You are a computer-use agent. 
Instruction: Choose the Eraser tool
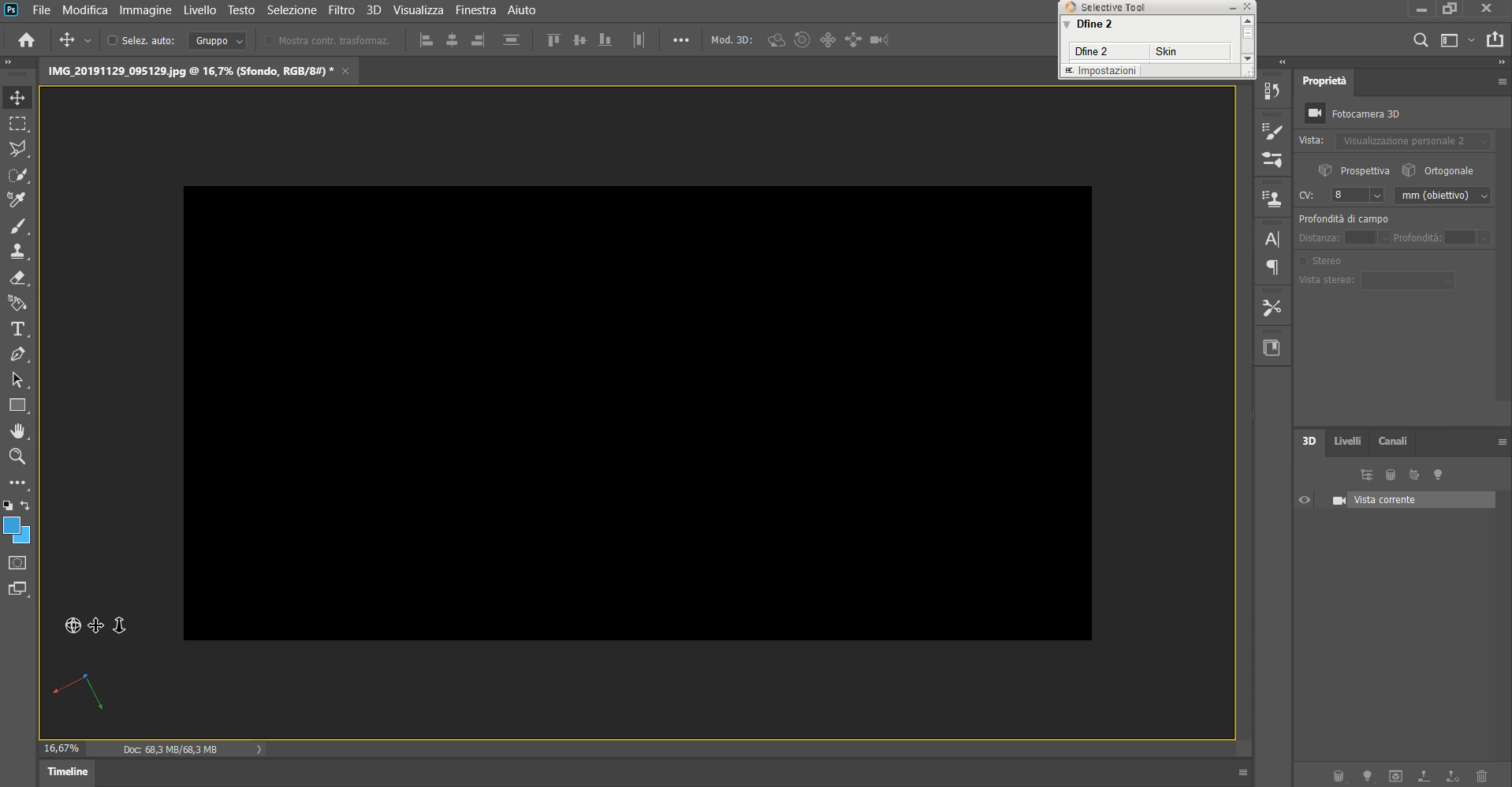pos(17,277)
